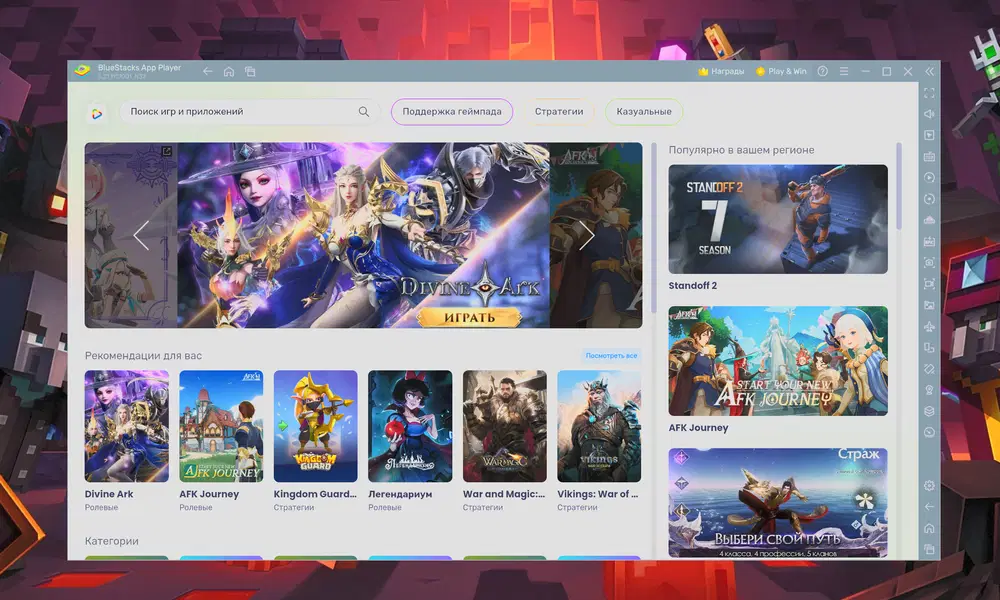Click the sidebar home icon near the bottom
Viewport: 1000px width, 600px height.
click(929, 528)
